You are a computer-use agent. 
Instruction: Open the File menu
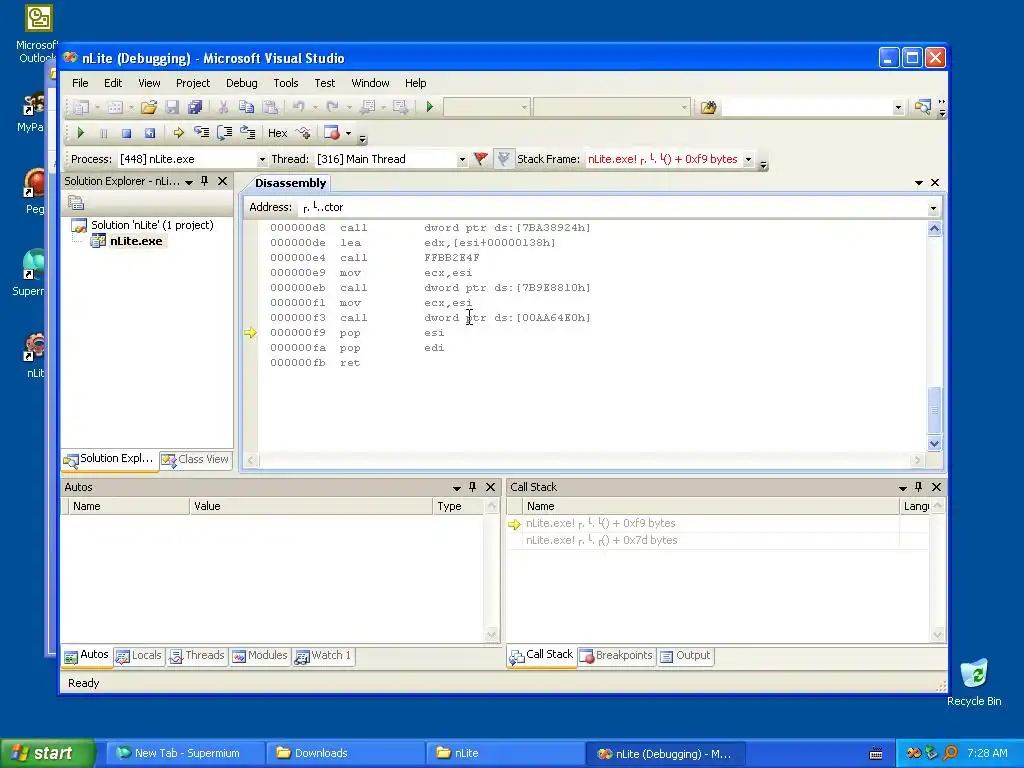80,83
